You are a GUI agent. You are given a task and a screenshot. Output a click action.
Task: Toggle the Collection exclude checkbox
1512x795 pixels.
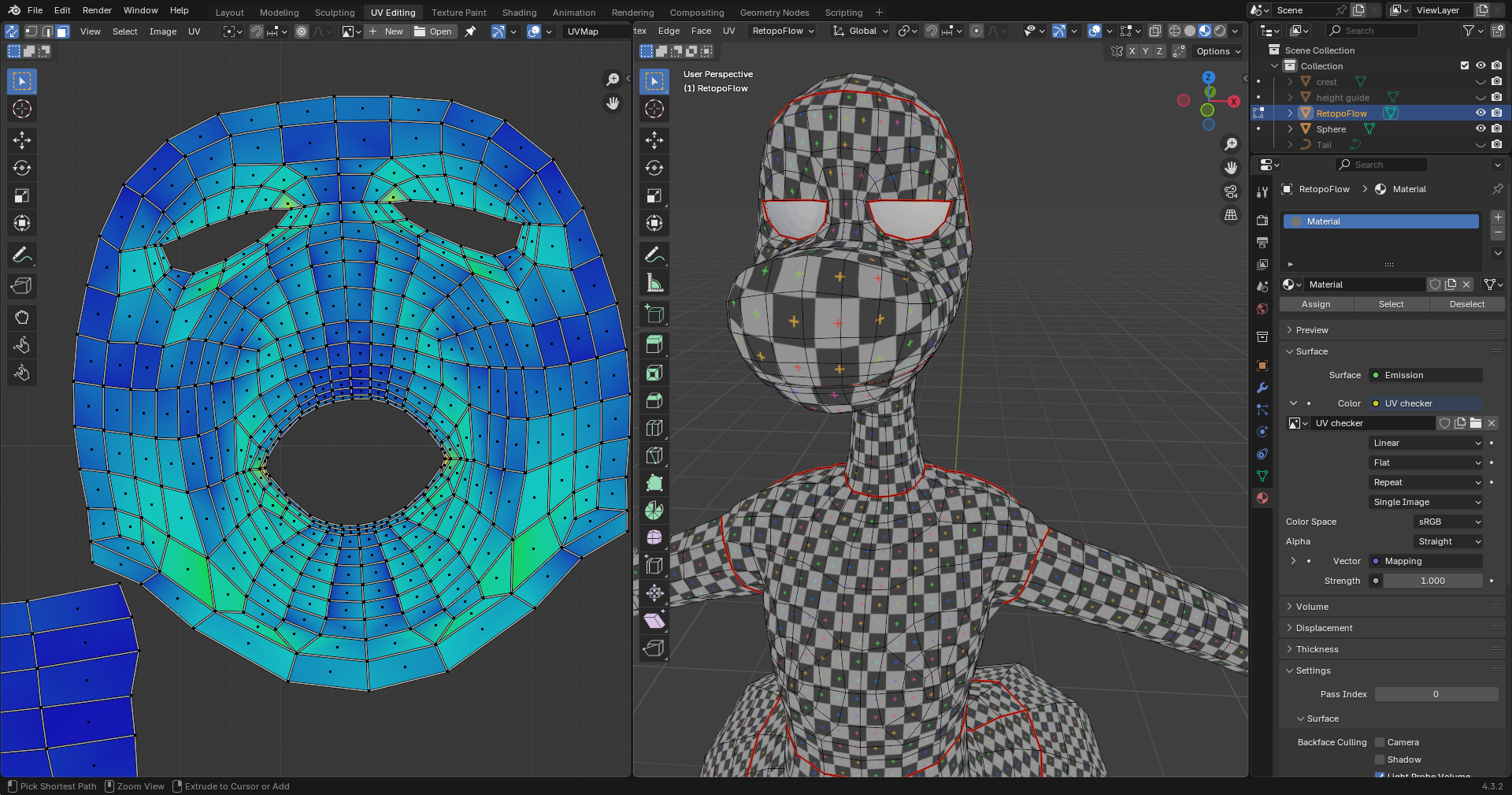1465,65
